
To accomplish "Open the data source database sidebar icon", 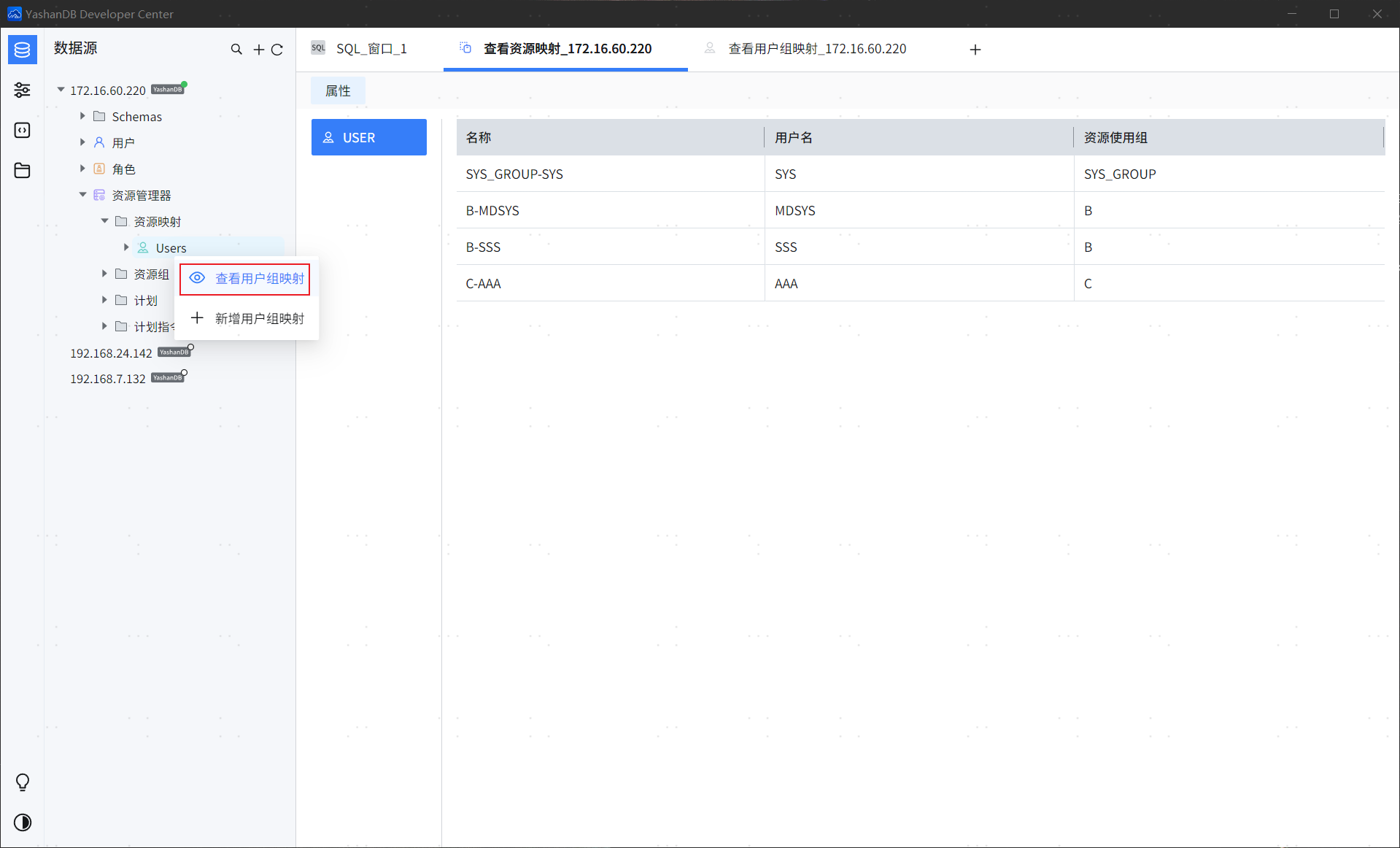I will point(23,50).
